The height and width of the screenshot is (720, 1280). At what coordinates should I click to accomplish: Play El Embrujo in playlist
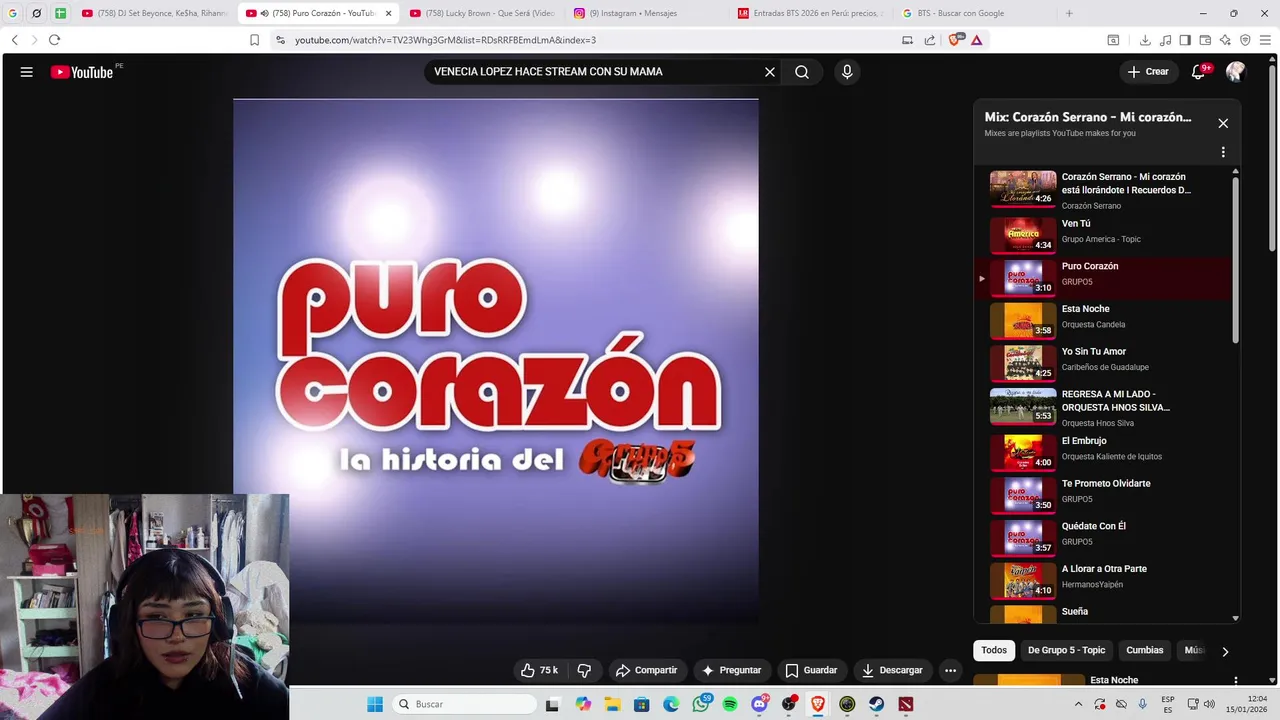click(1100, 451)
